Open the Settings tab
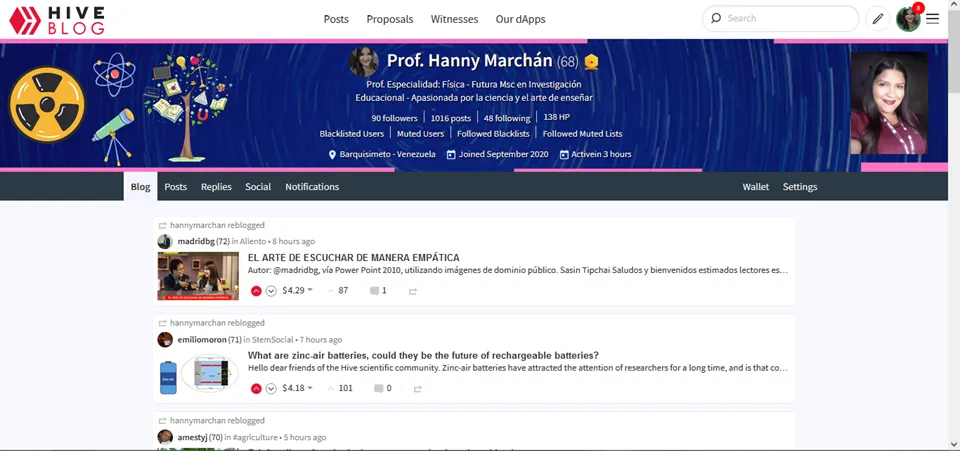Screen dimensions: 960x453 point(800,187)
